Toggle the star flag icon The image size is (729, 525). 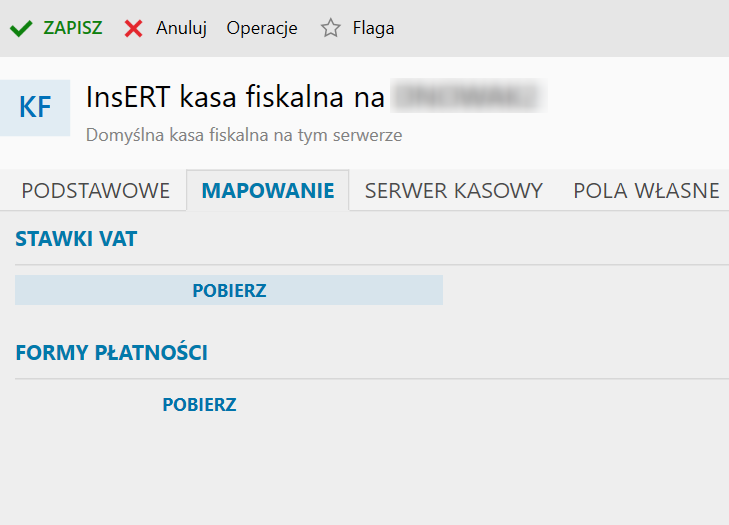pos(331,28)
